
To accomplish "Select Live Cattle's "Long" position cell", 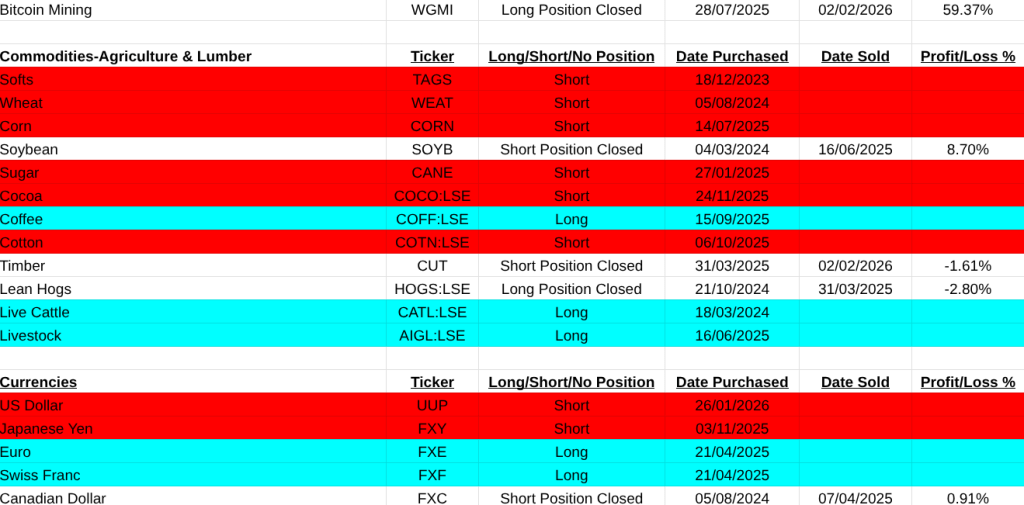I will click(x=571, y=312).
